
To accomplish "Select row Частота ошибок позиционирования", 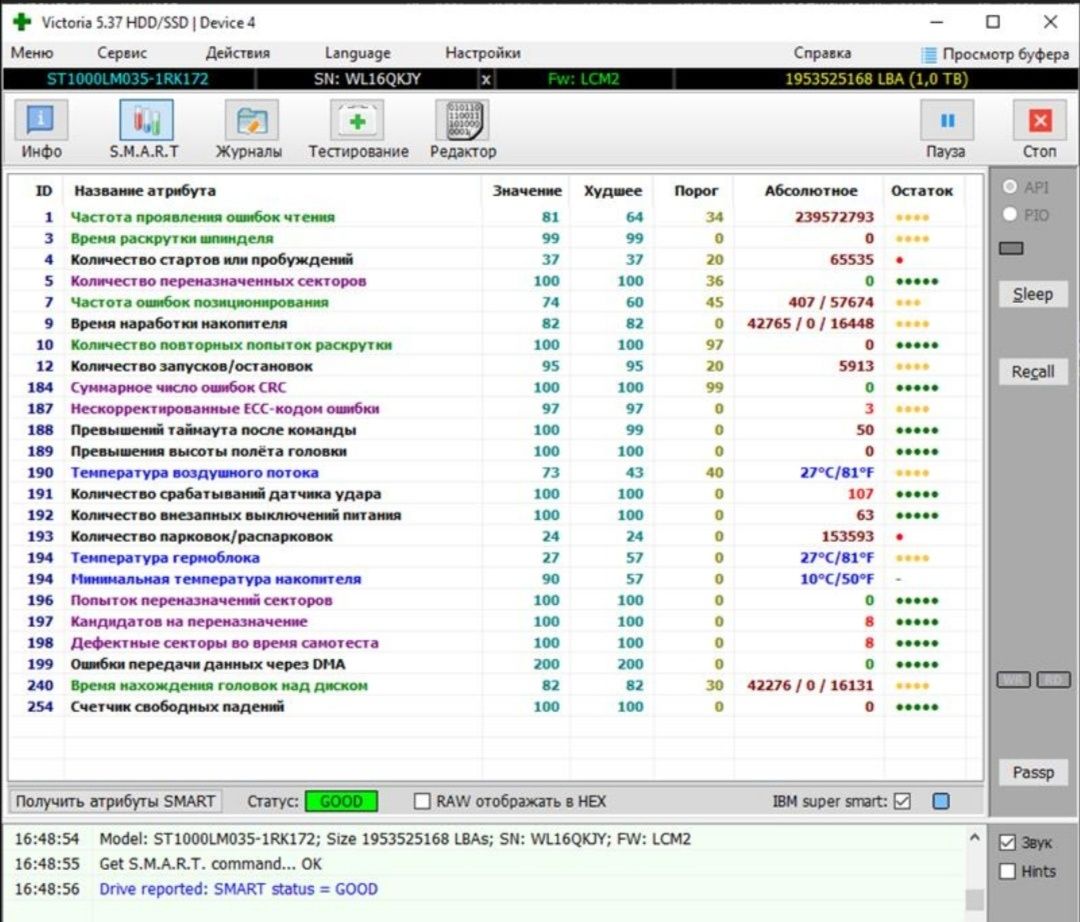I will click(x=496, y=302).
